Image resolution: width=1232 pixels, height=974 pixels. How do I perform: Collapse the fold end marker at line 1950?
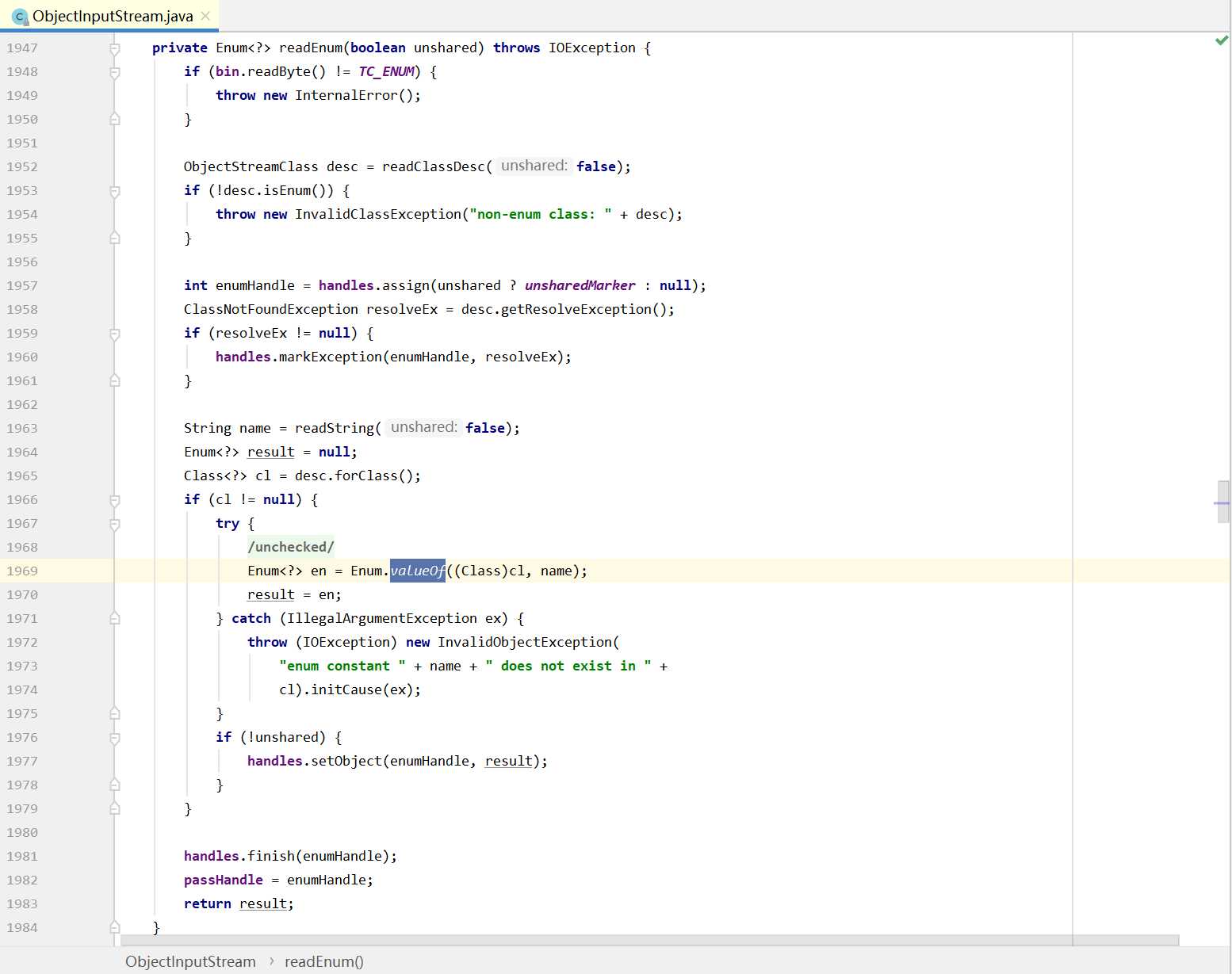click(115, 119)
